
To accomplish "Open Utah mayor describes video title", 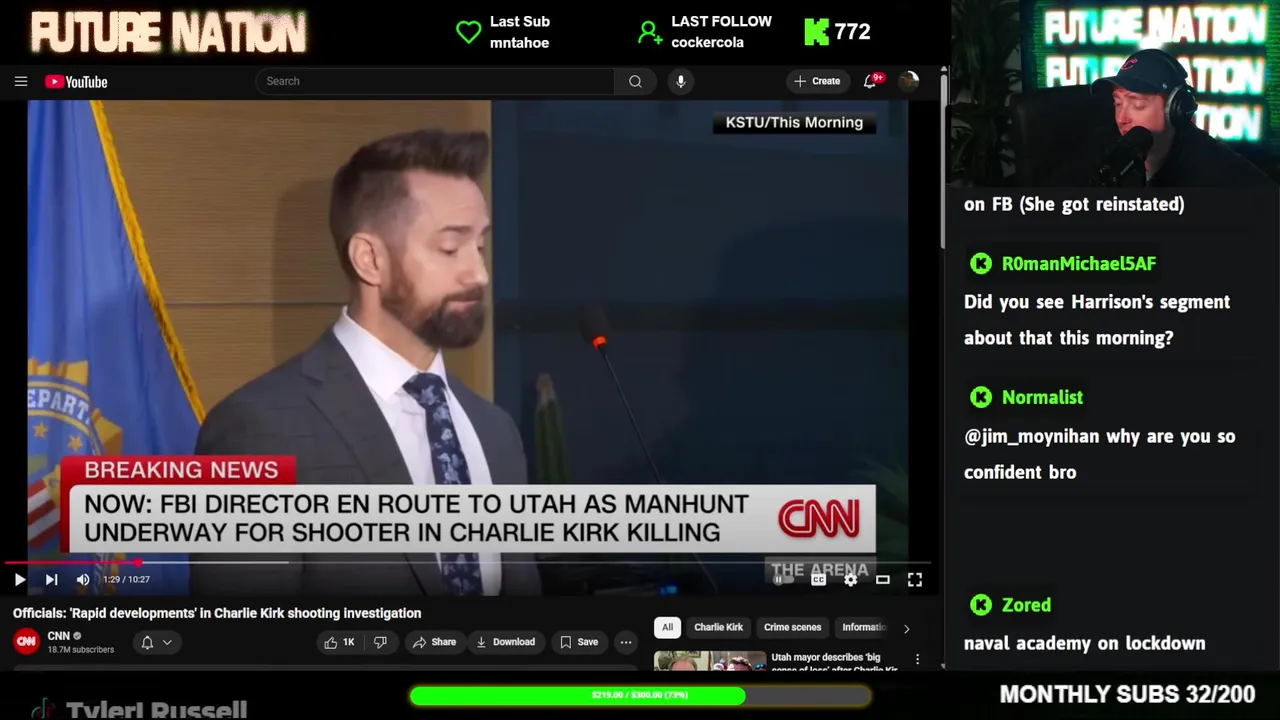I will coord(834,662).
